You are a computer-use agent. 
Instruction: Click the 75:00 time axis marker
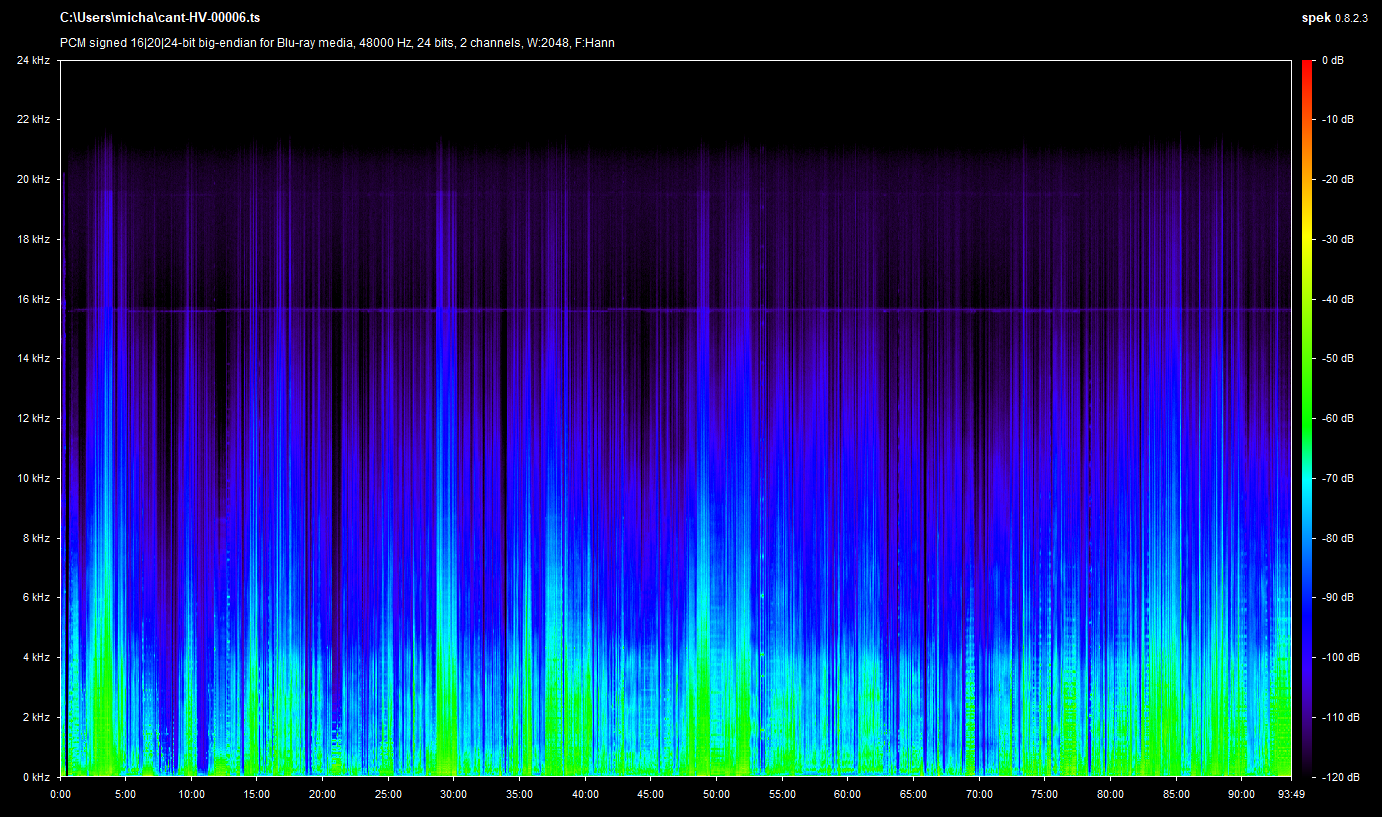click(x=1044, y=794)
